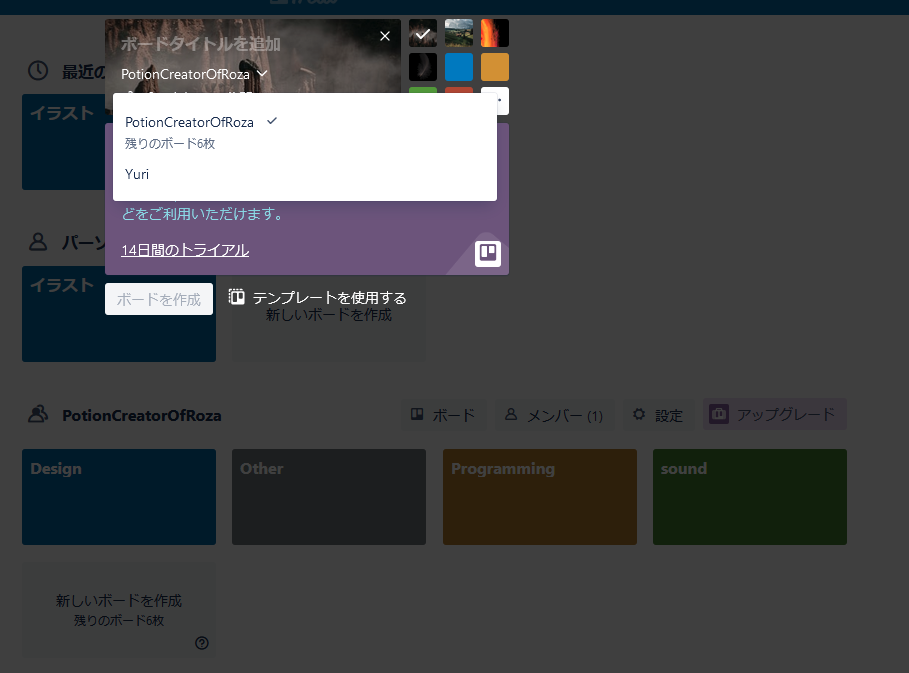The image size is (909, 673).
Task: Open the Other board
Action: tap(329, 497)
